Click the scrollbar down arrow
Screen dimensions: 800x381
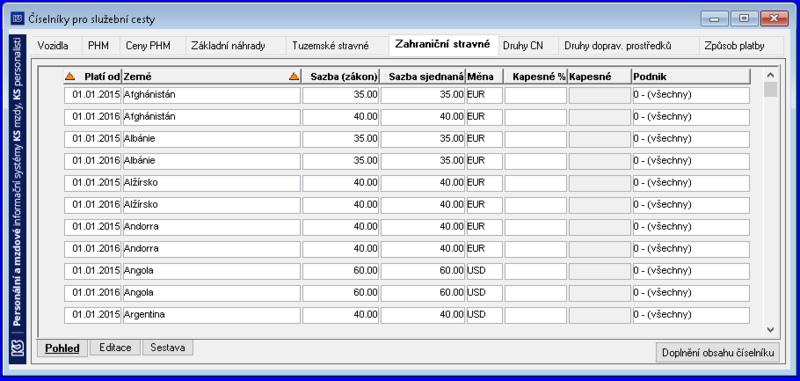(x=770, y=330)
